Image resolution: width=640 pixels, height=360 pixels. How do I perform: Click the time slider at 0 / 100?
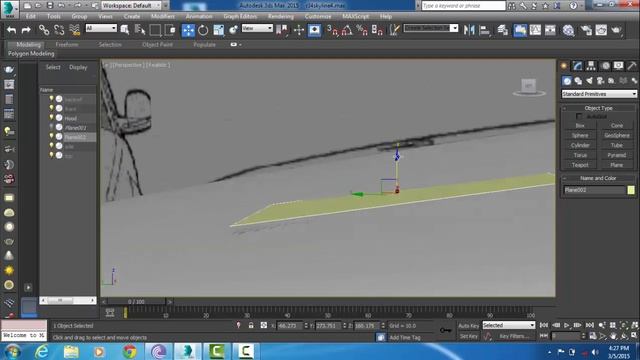[x=136, y=302]
